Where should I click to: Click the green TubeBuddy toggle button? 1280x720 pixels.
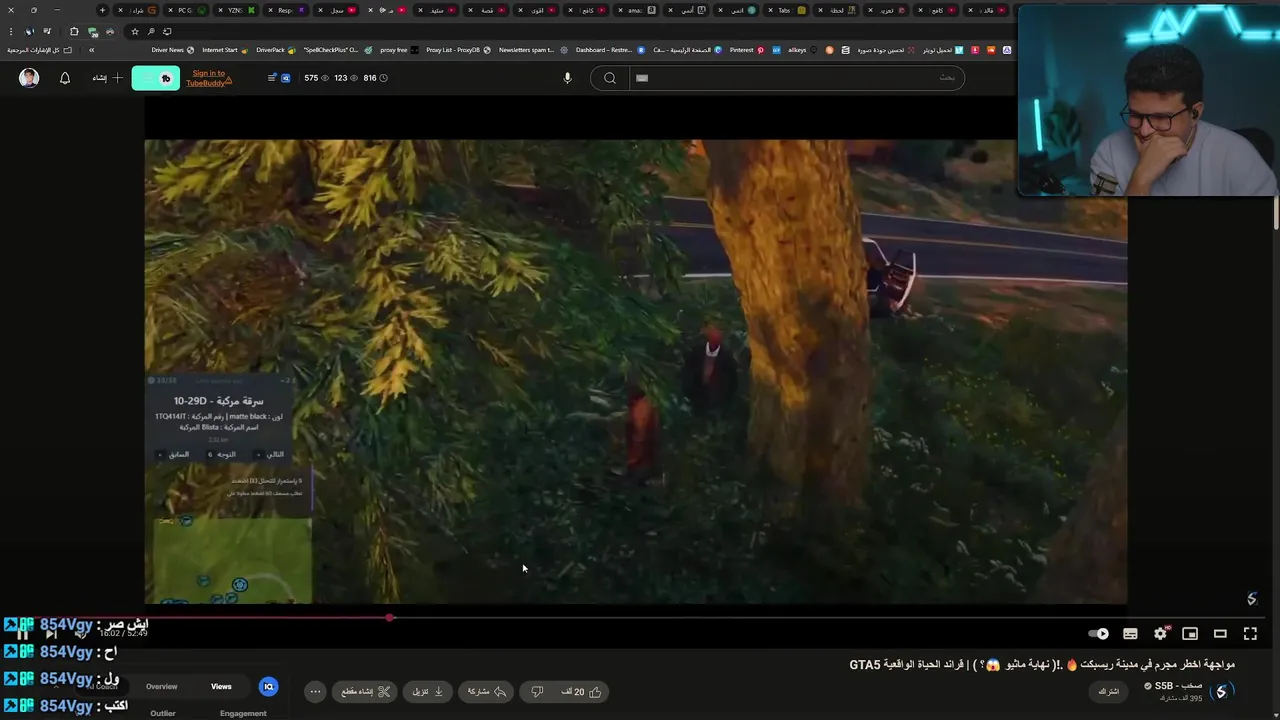click(x=156, y=78)
